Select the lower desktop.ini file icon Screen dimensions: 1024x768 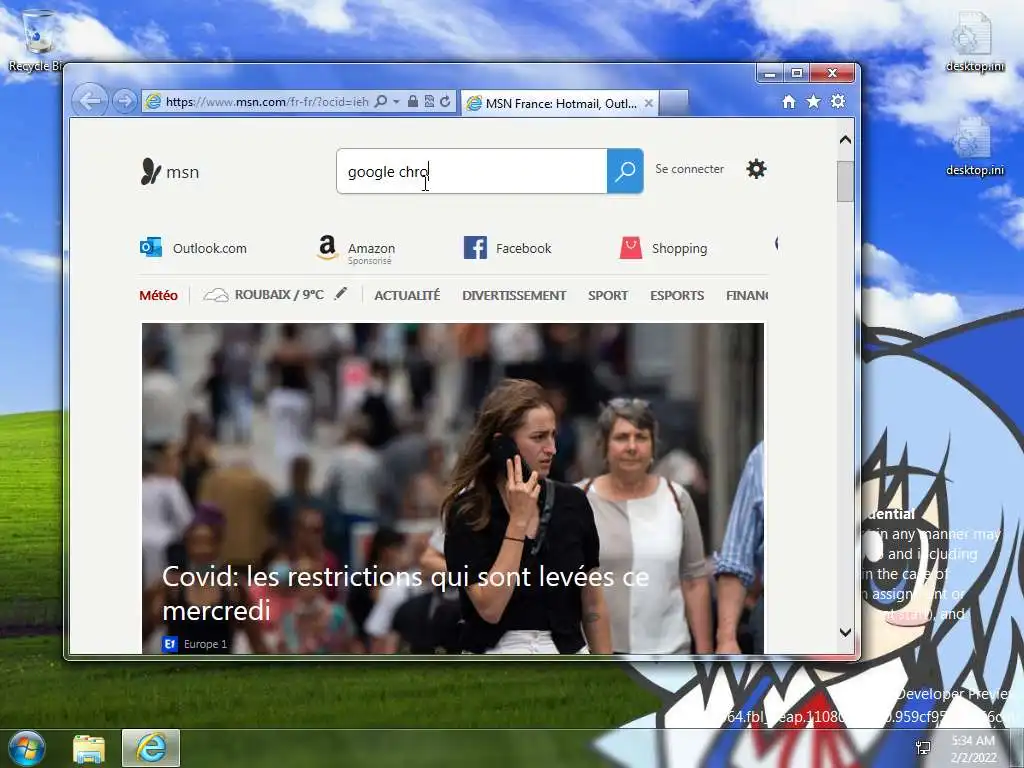(x=974, y=146)
